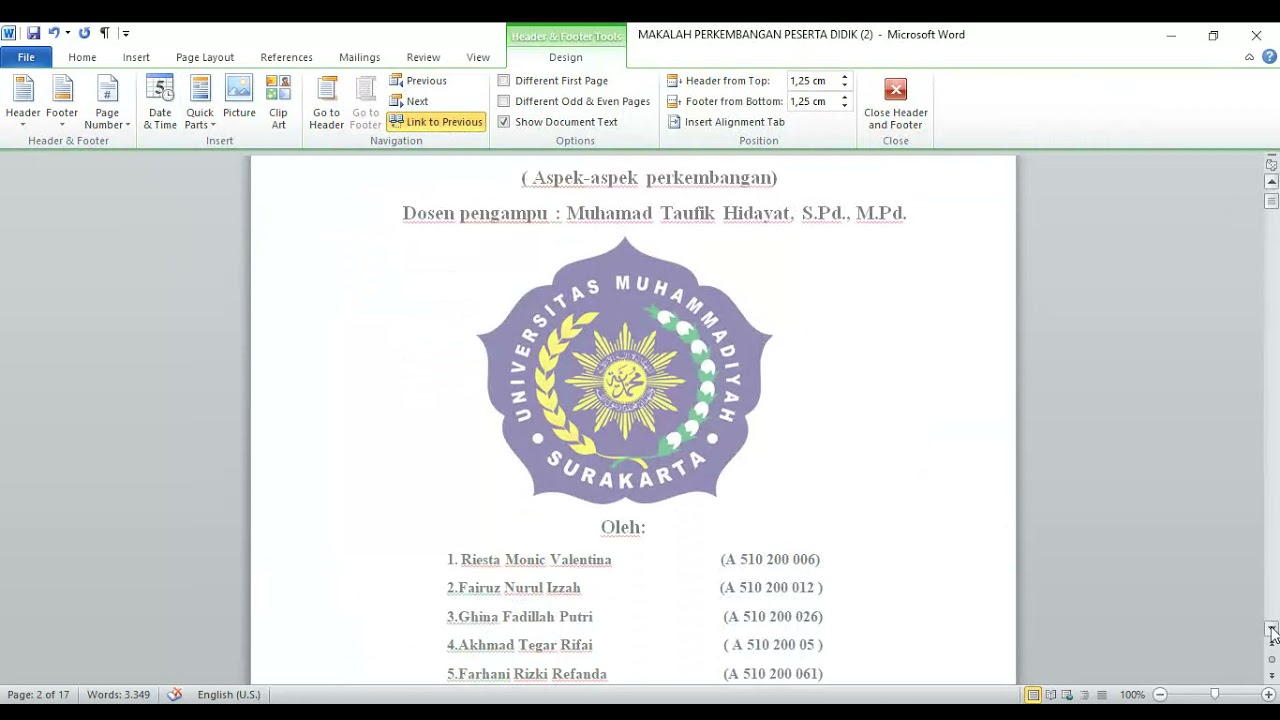The width and height of the screenshot is (1280, 720).
Task: Click zoom out minus button
Action: [x=1160, y=694]
